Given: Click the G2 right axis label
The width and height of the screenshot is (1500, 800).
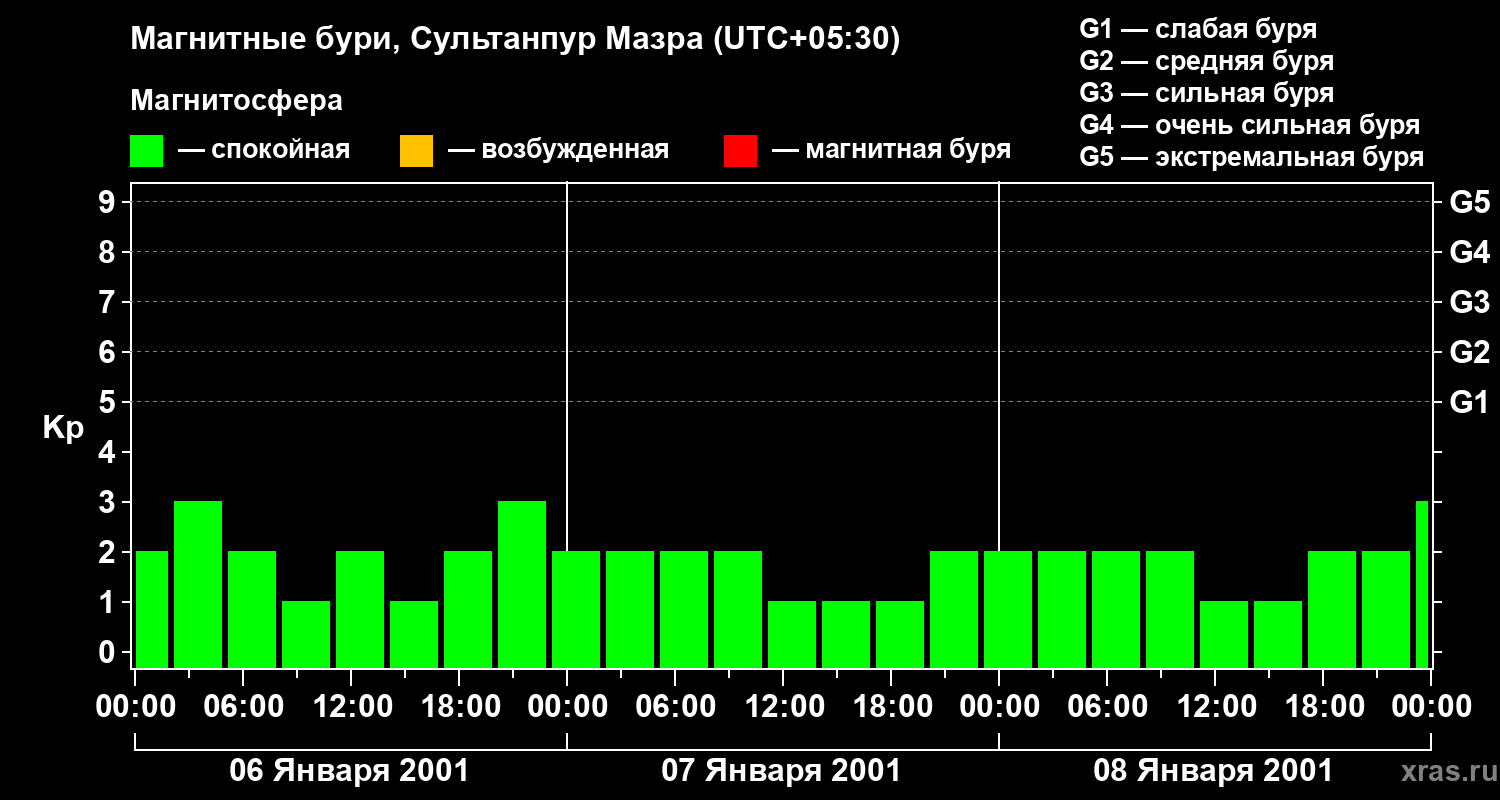Looking at the screenshot, I should pos(1469,352).
